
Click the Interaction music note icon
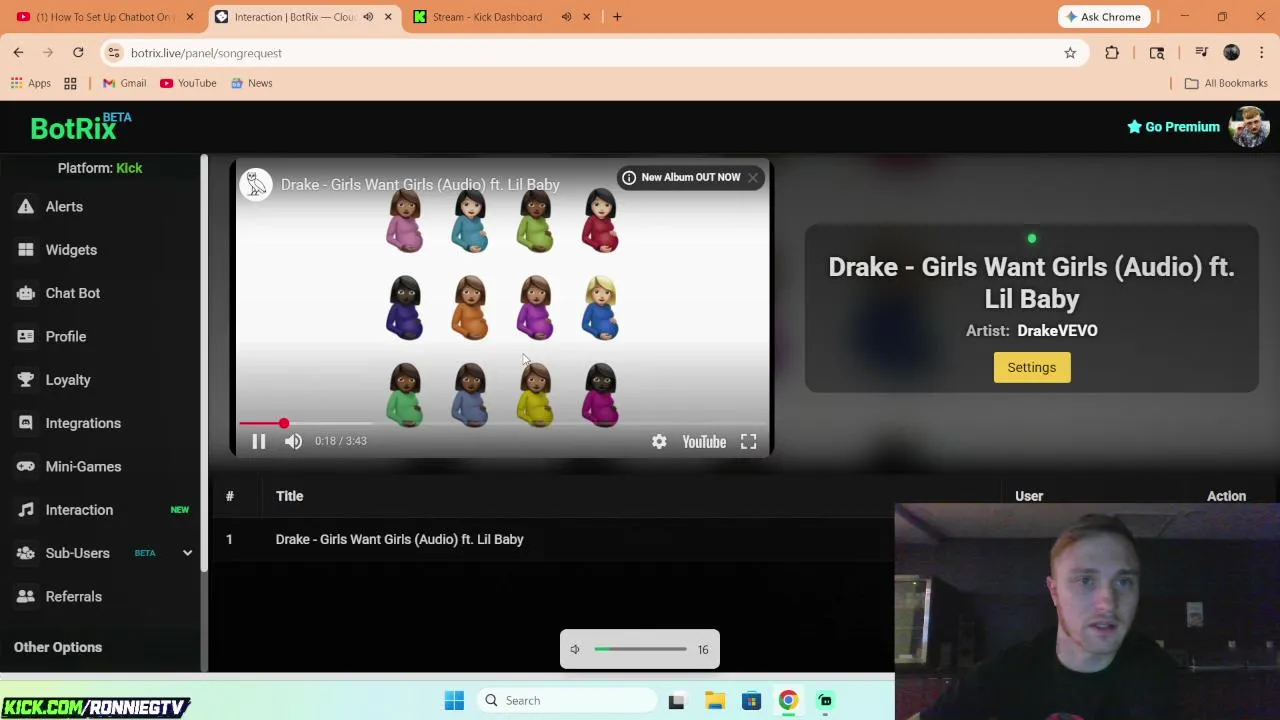tap(25, 510)
